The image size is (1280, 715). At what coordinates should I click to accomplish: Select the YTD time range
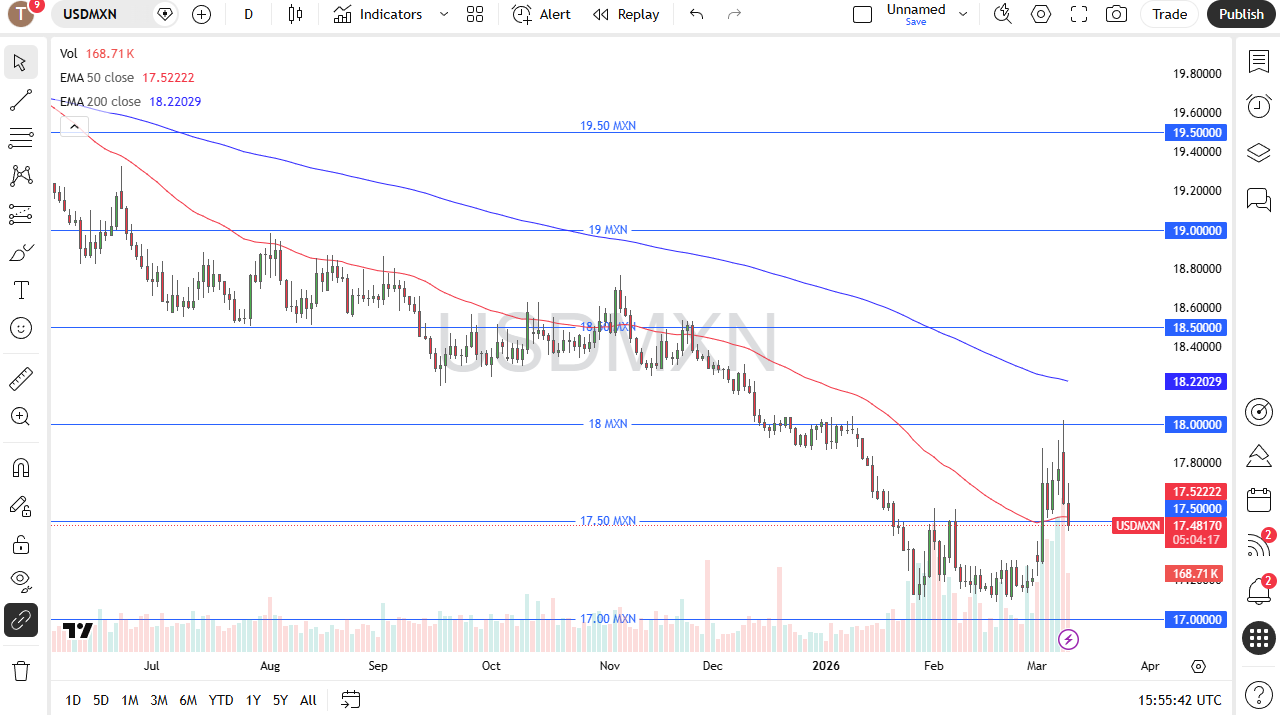pos(221,700)
